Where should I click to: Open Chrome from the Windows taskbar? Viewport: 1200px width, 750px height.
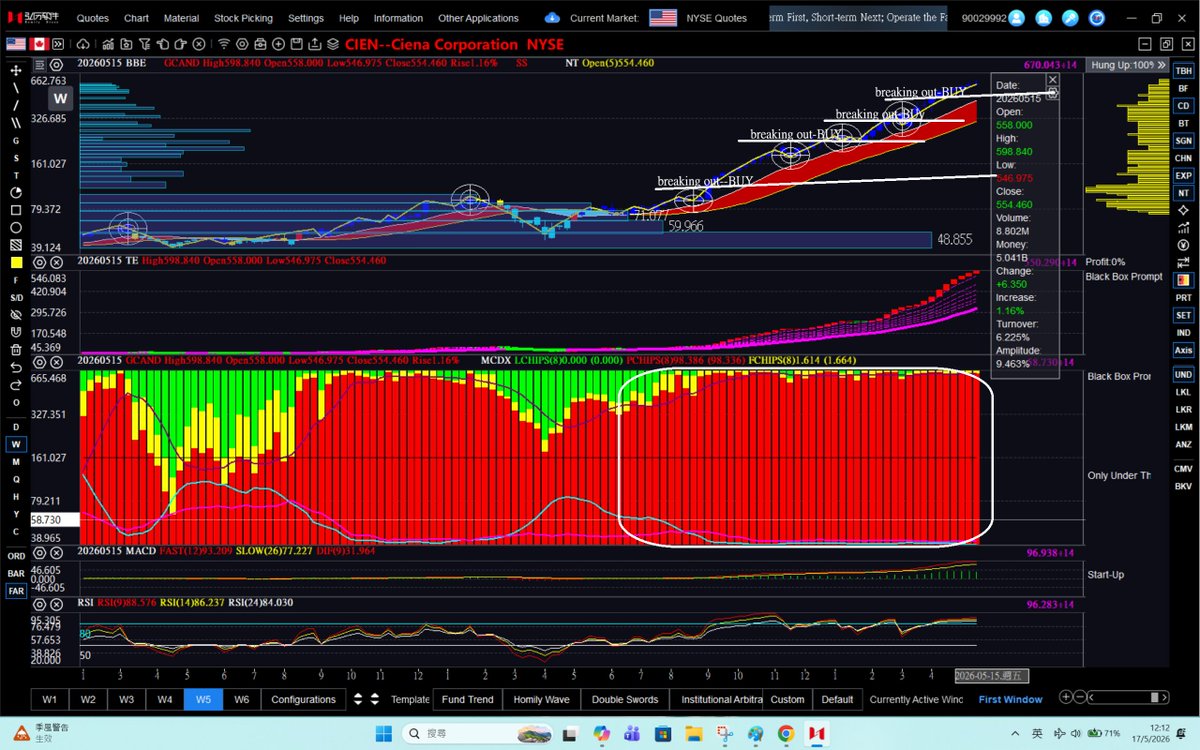click(785, 733)
